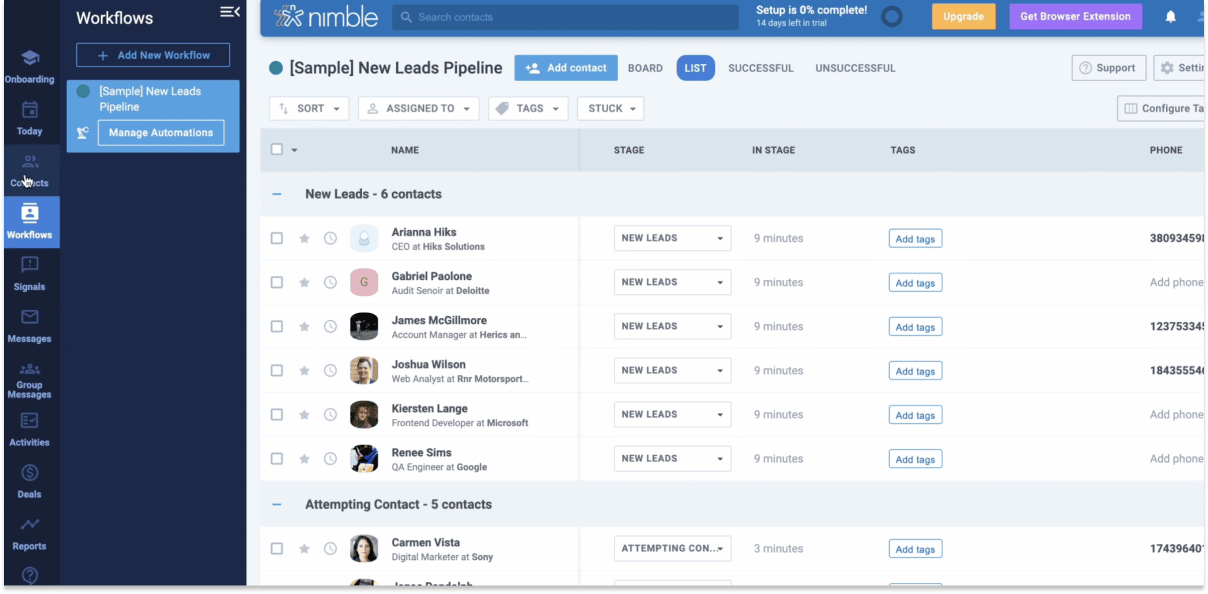This screenshot has width=1208, height=594.
Task: Open the Today view from the sidebar
Action: (x=29, y=118)
